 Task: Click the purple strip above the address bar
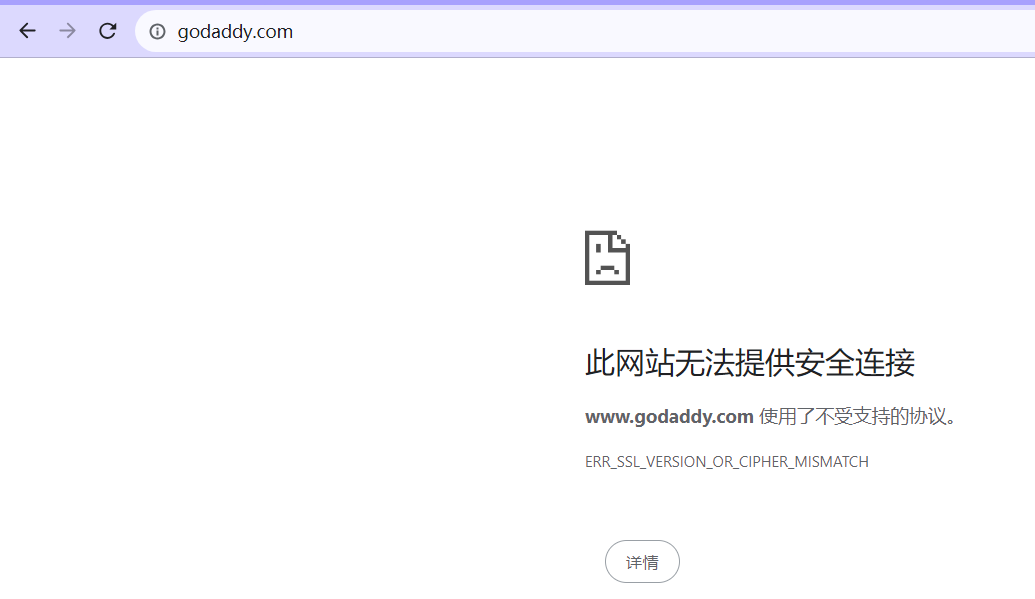tap(500, 3)
